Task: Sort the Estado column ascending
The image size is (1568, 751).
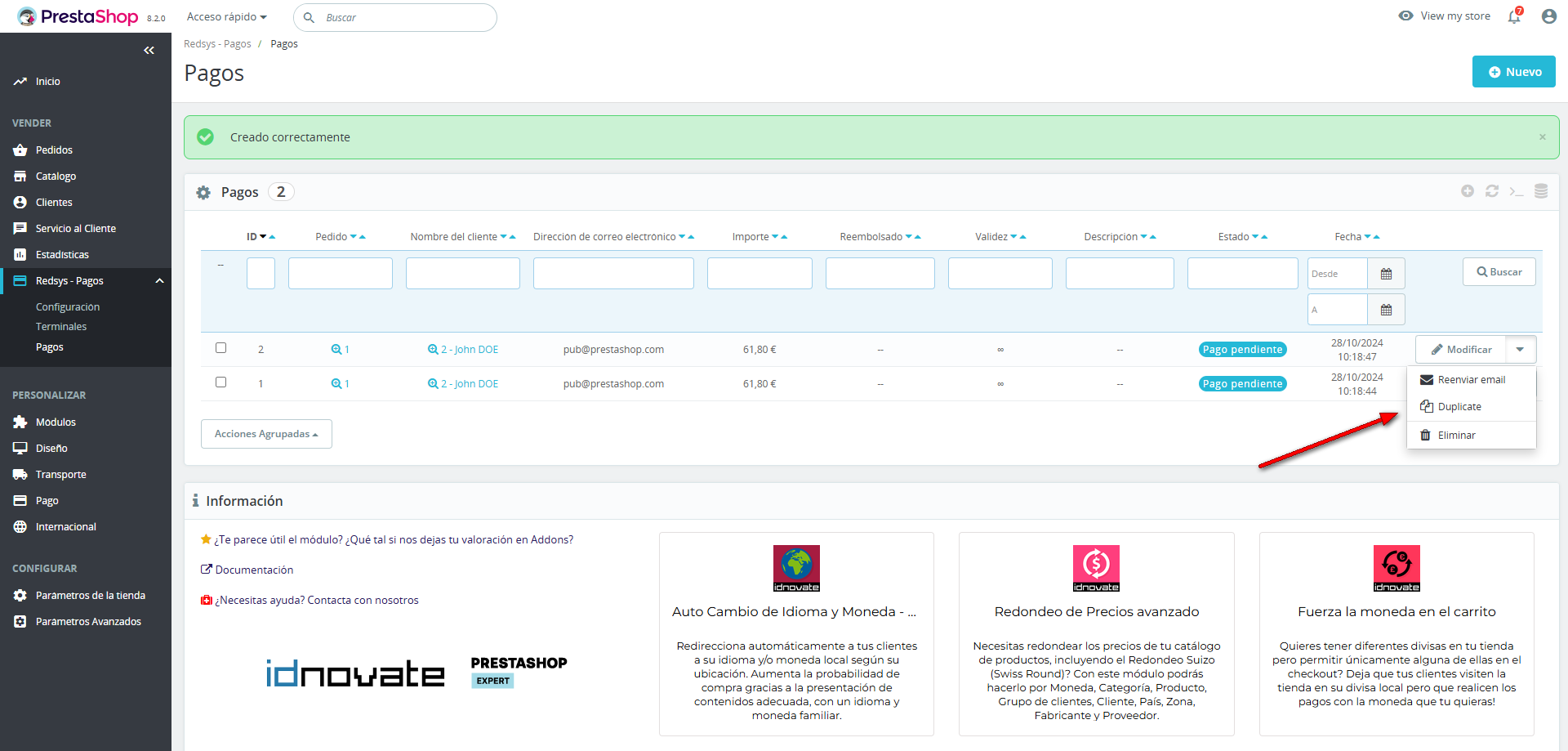Action: (1264, 237)
